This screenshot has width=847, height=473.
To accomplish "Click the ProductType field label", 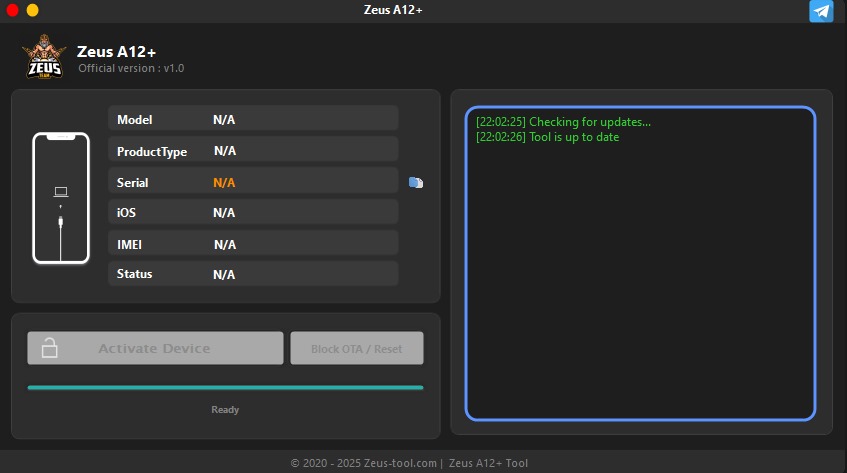I will tap(152, 152).
